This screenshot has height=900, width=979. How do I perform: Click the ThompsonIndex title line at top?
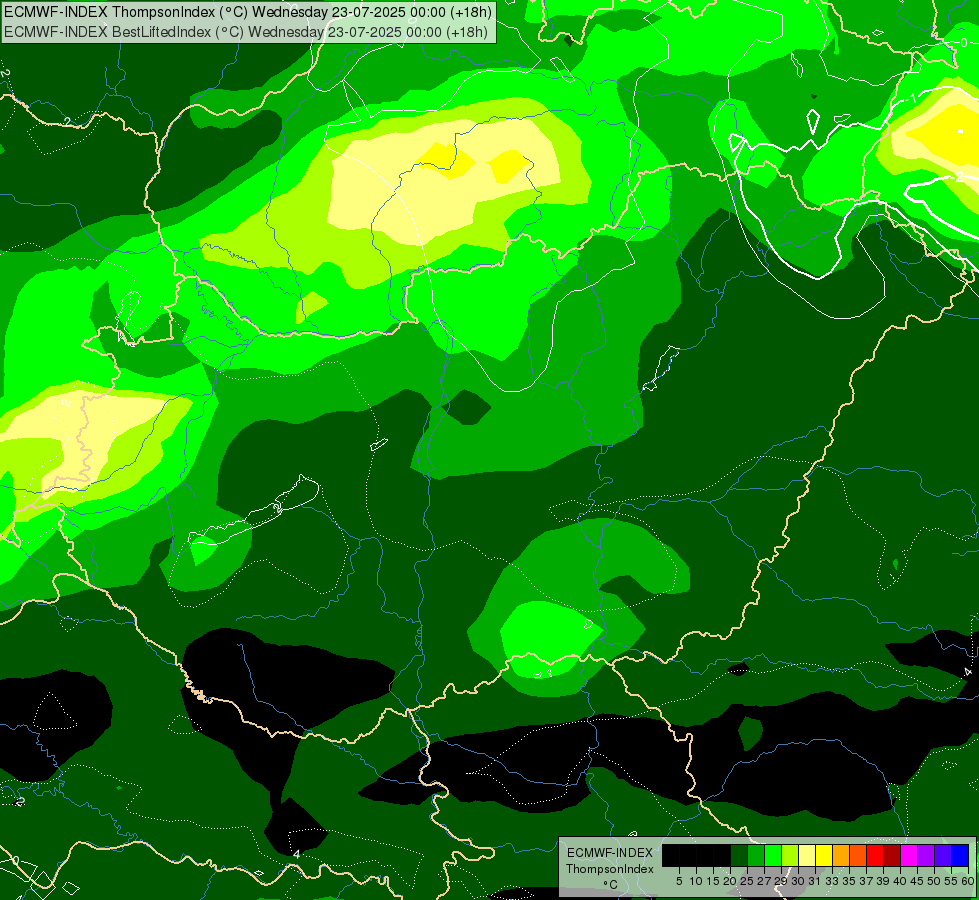tap(248, 12)
